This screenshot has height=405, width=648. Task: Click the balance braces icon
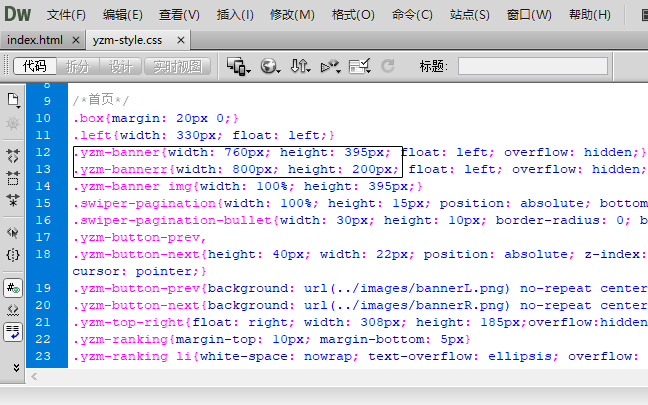14,256
